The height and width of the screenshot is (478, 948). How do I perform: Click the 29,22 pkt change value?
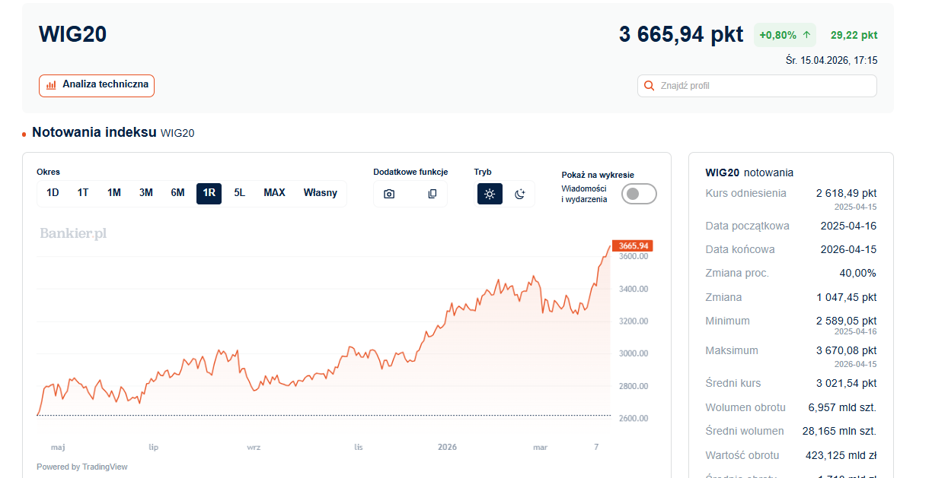pyautogui.click(x=854, y=36)
